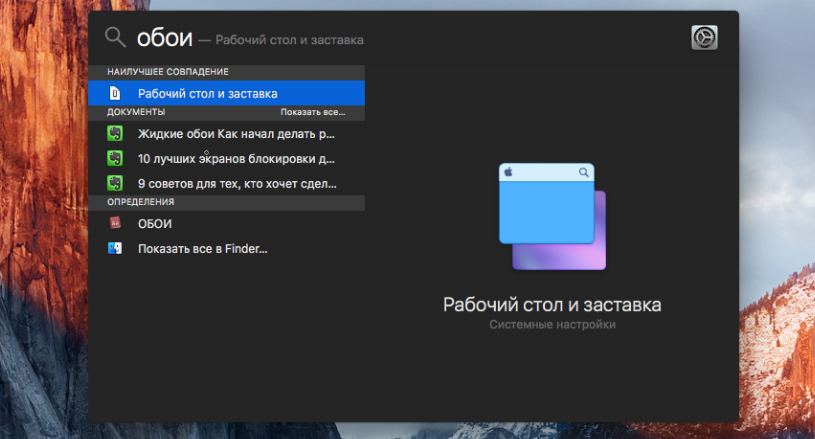Viewport: 815px width, 439px height.
Task: Select the "ОБОИ" dictionary definition
Action: click(x=227, y=223)
